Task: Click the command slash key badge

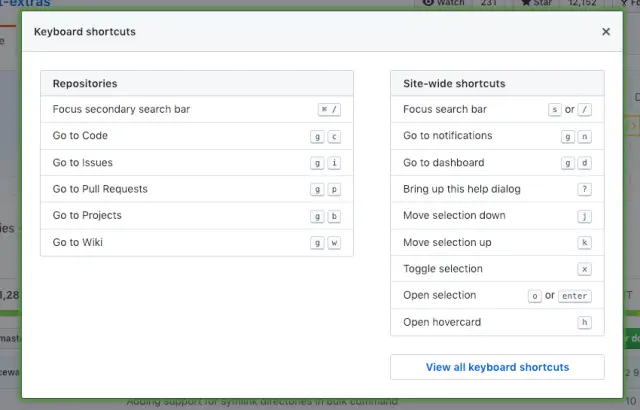Action: (329, 110)
